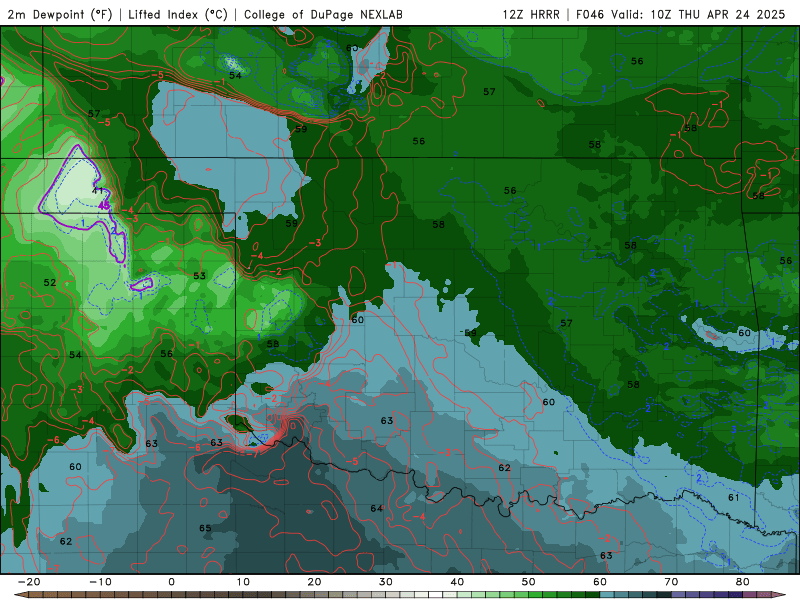Click the '-10' color scale label

(100, 582)
